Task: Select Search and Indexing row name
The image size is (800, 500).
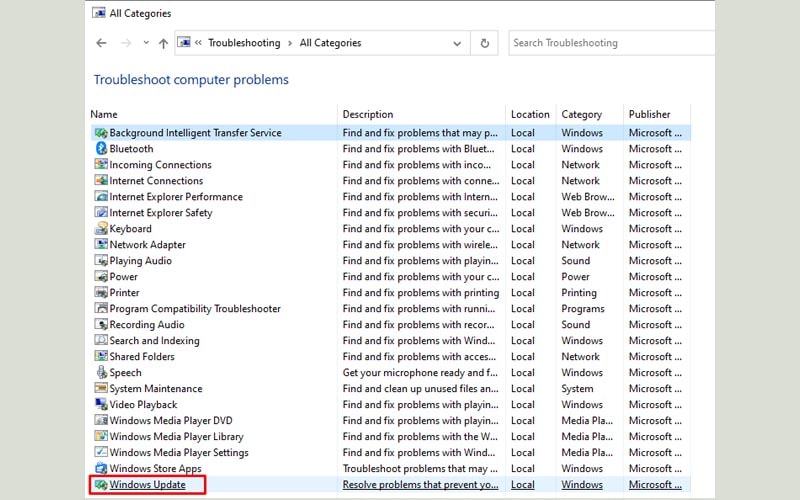Action: pos(155,340)
